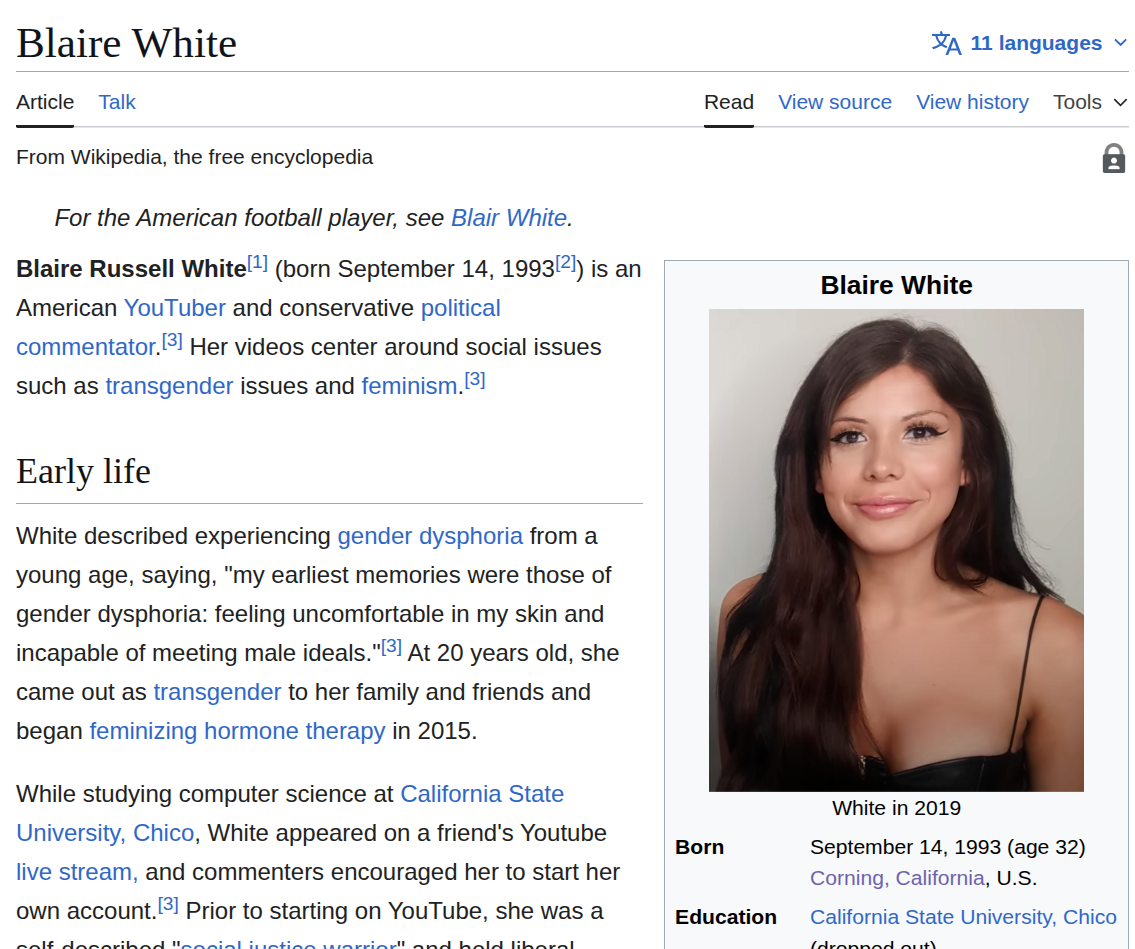Screen dimensions: 1135x949
Task: Open the feminism link
Action: point(410,387)
